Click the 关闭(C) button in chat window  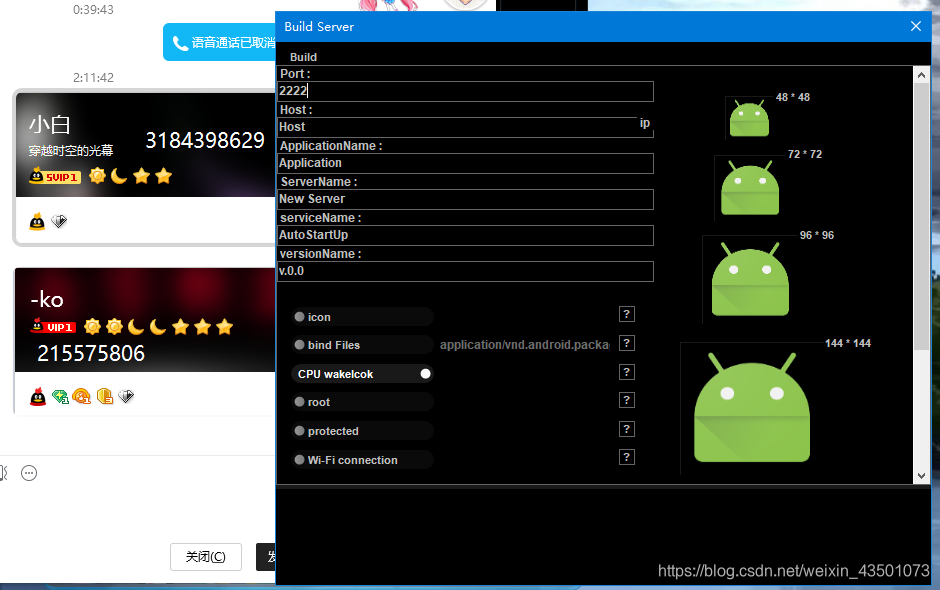coord(206,557)
